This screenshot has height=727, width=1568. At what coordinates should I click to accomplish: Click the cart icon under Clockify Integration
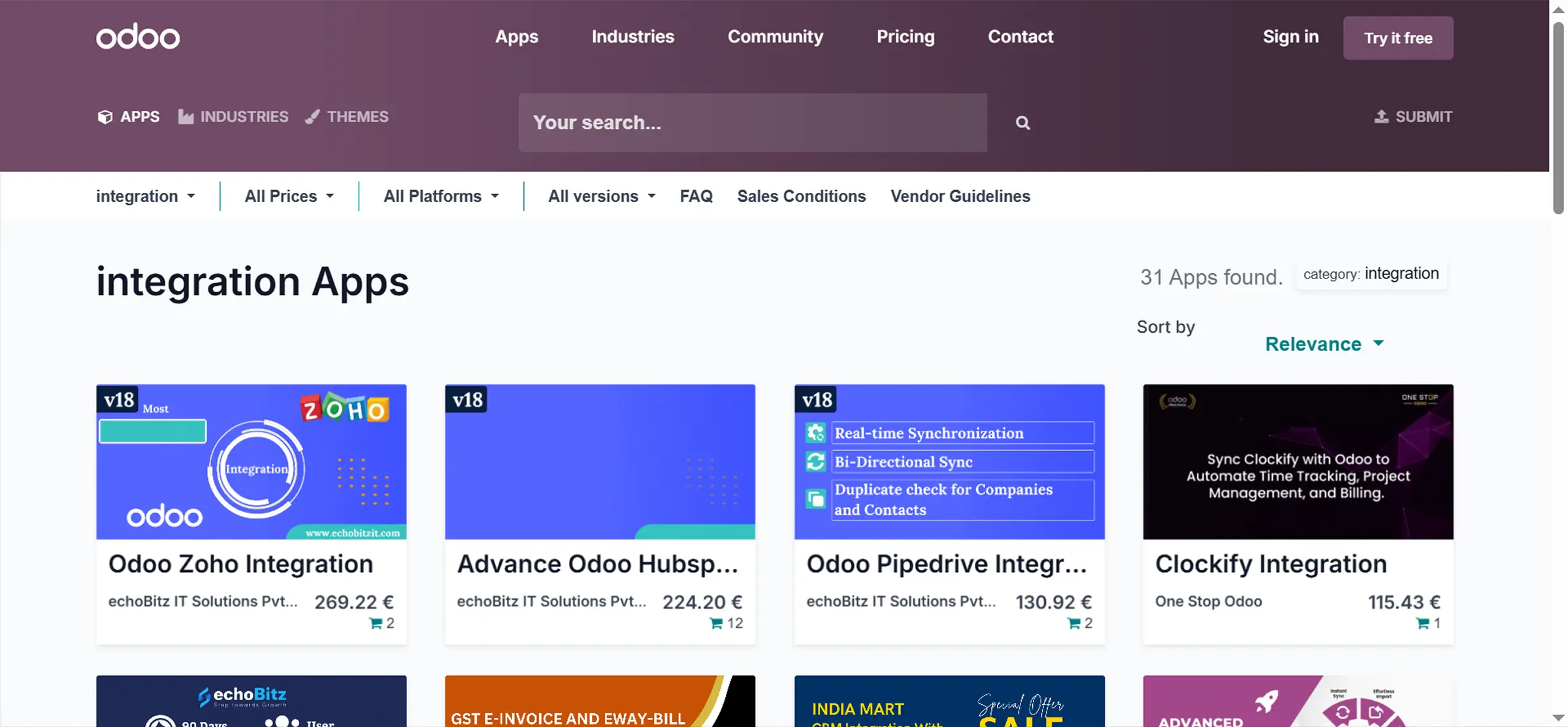(x=1423, y=624)
